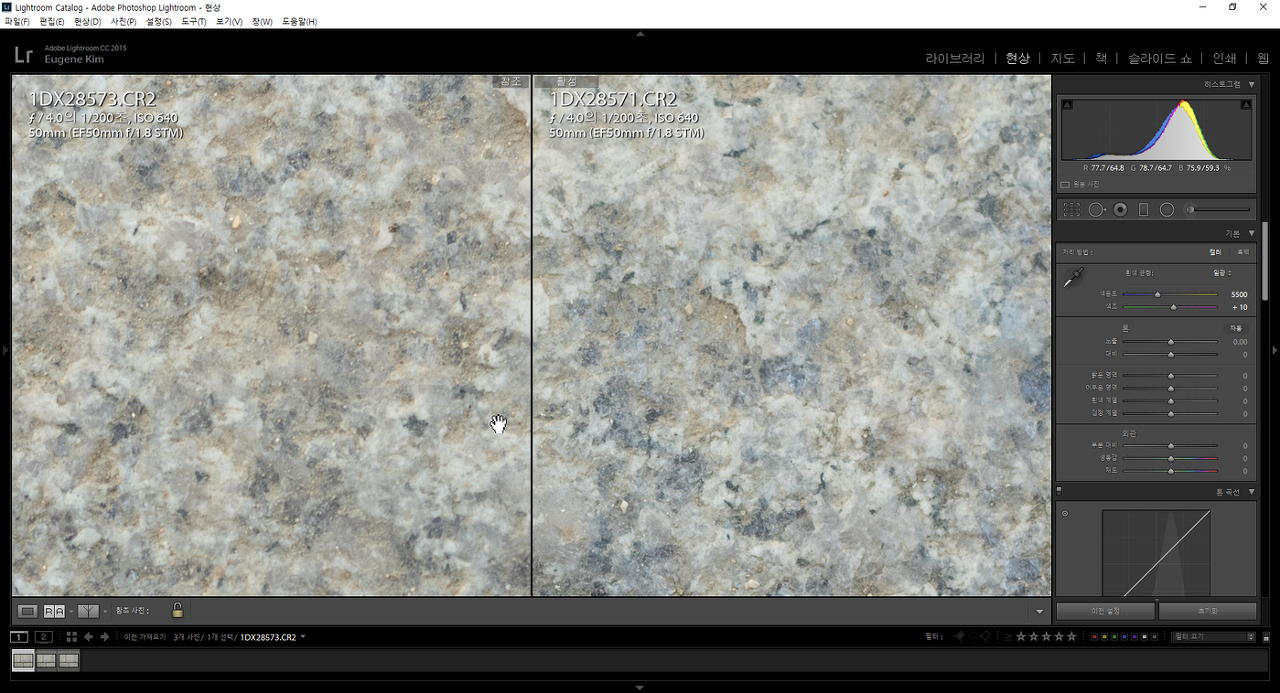Go forward to next photo

pos(105,637)
